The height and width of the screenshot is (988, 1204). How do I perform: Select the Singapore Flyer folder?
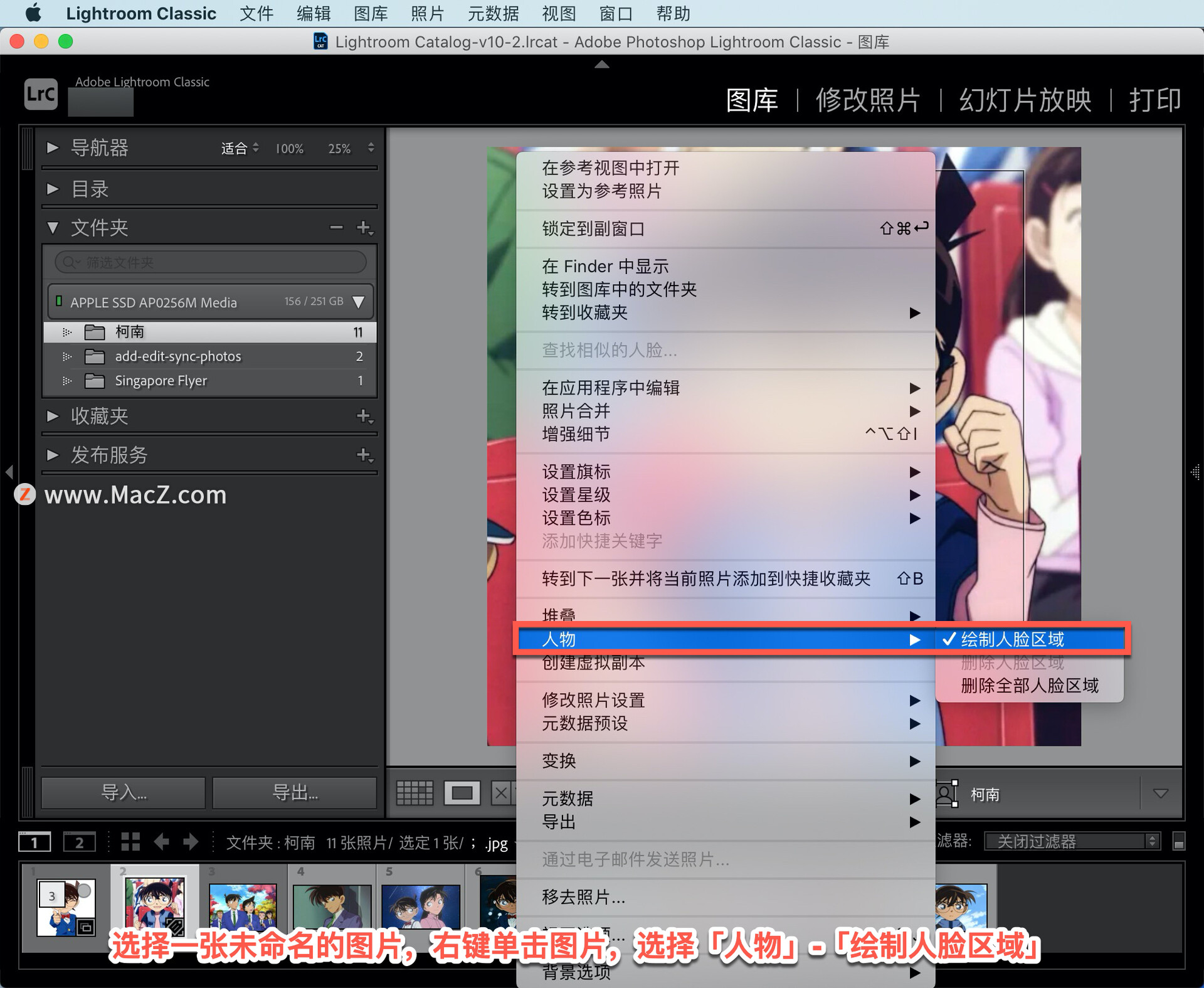(210, 381)
